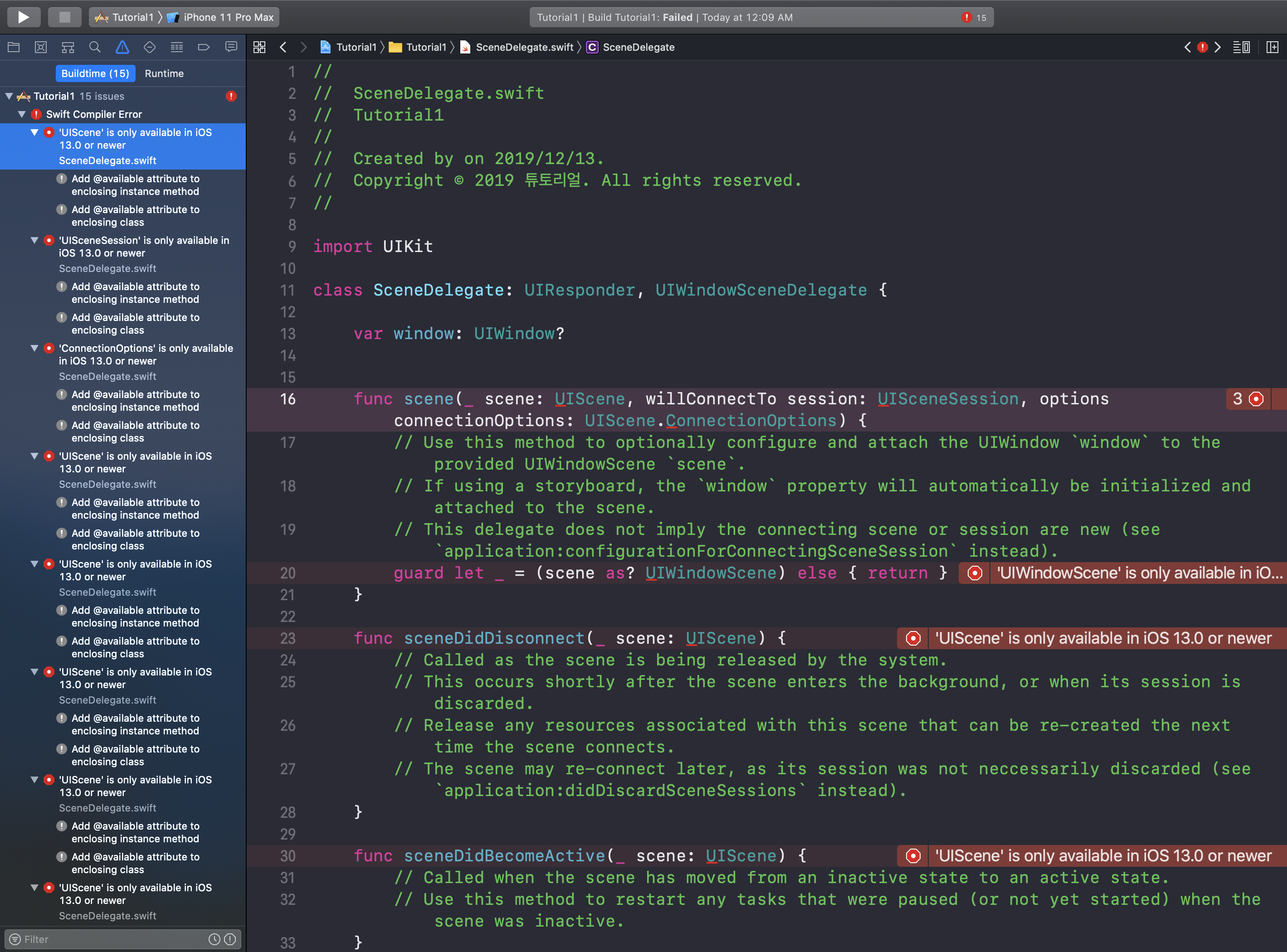Toggle the recent issues clock filter
The width and height of the screenshot is (1287, 952).
(x=214, y=939)
